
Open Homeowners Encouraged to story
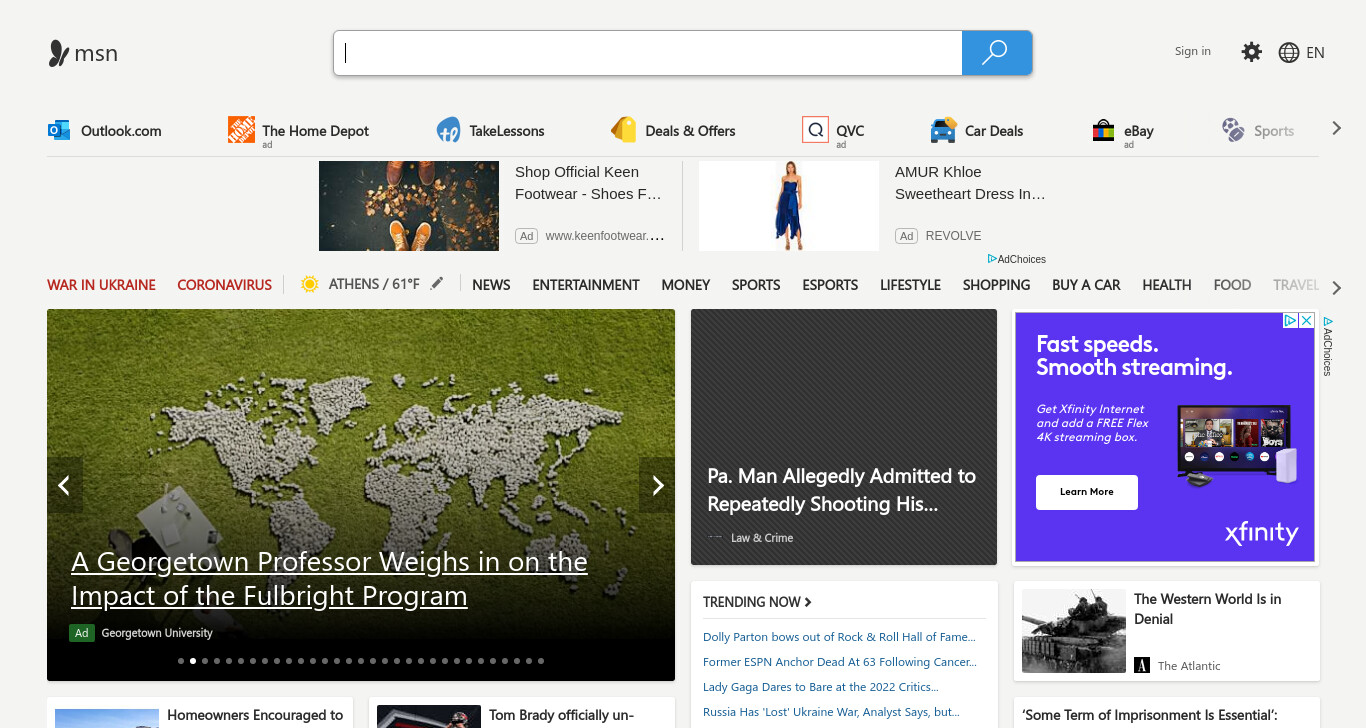coord(255,715)
